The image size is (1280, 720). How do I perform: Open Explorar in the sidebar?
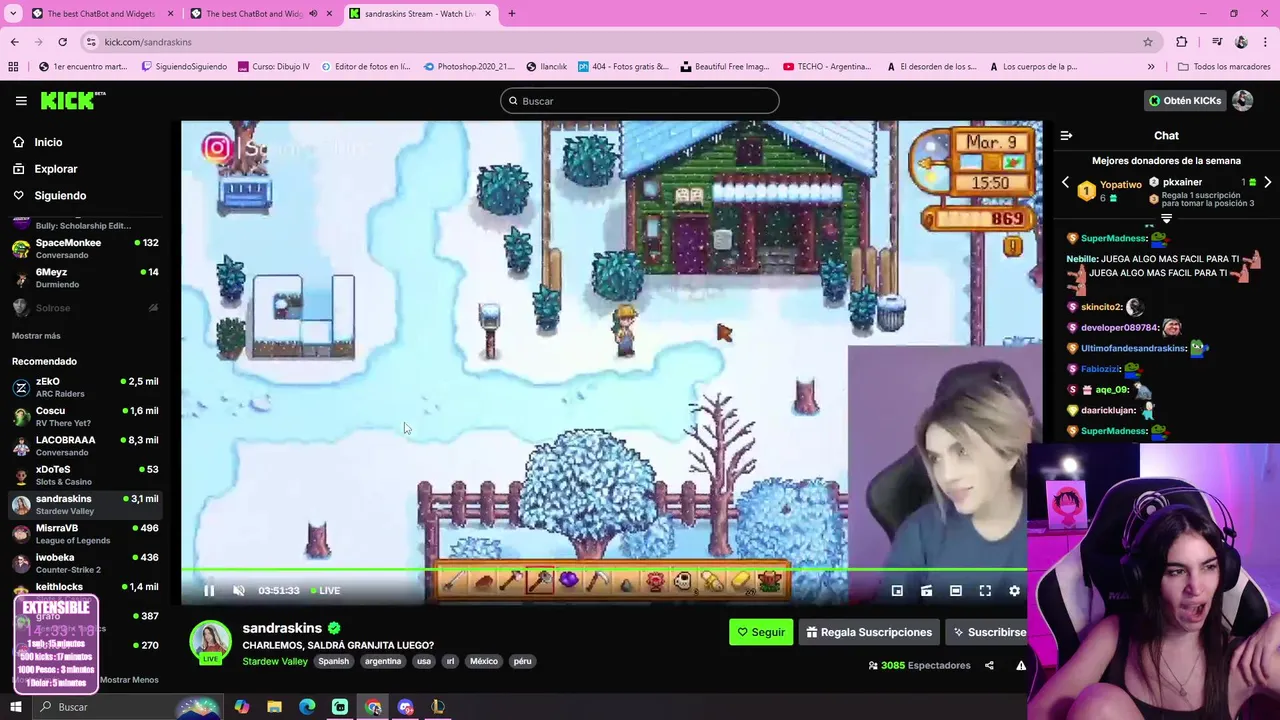point(55,169)
